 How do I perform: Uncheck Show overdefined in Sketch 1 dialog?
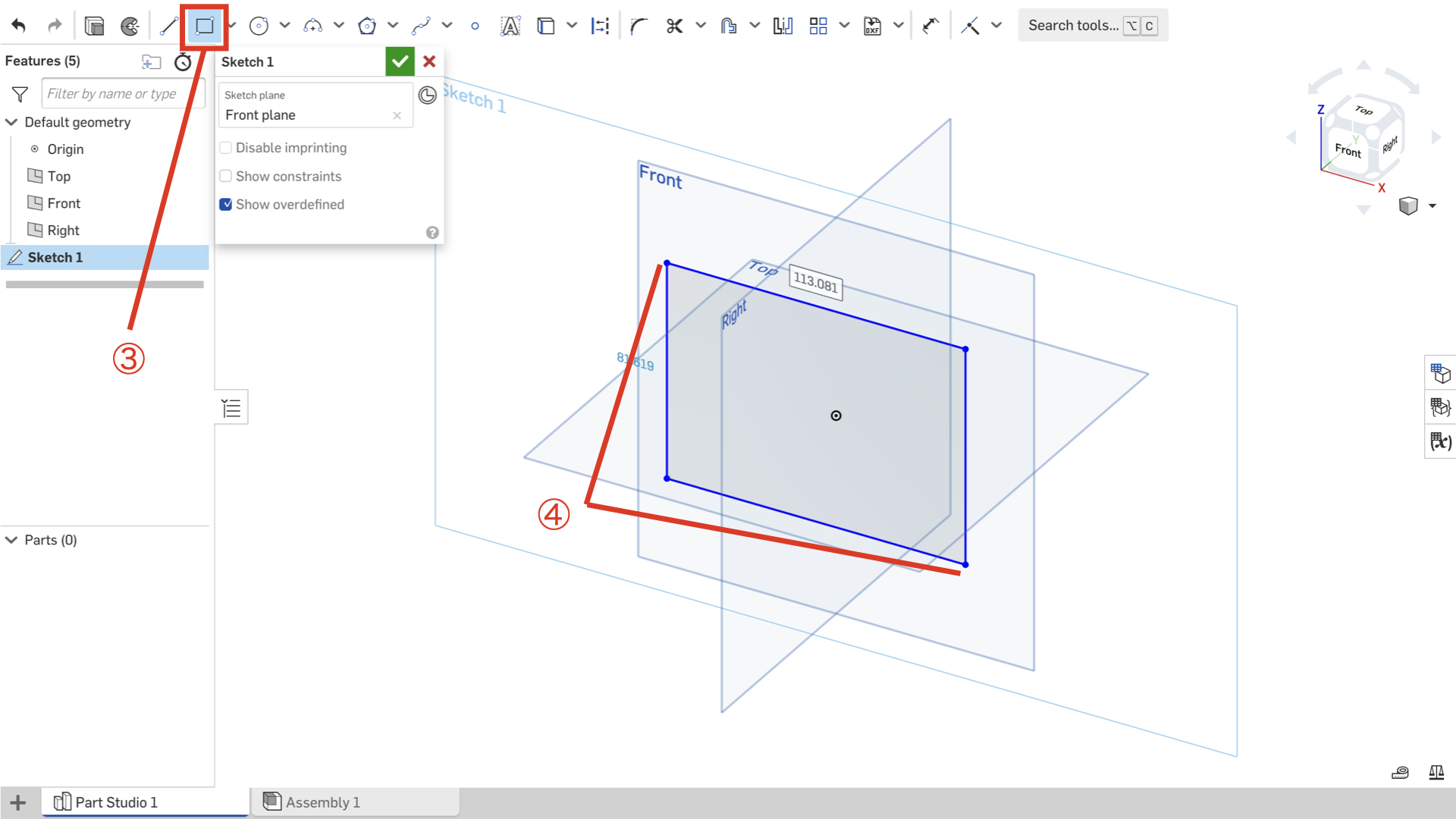225,204
